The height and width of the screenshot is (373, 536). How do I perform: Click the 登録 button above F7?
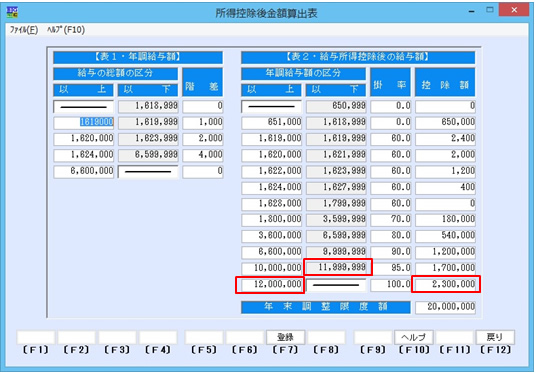click(285, 337)
